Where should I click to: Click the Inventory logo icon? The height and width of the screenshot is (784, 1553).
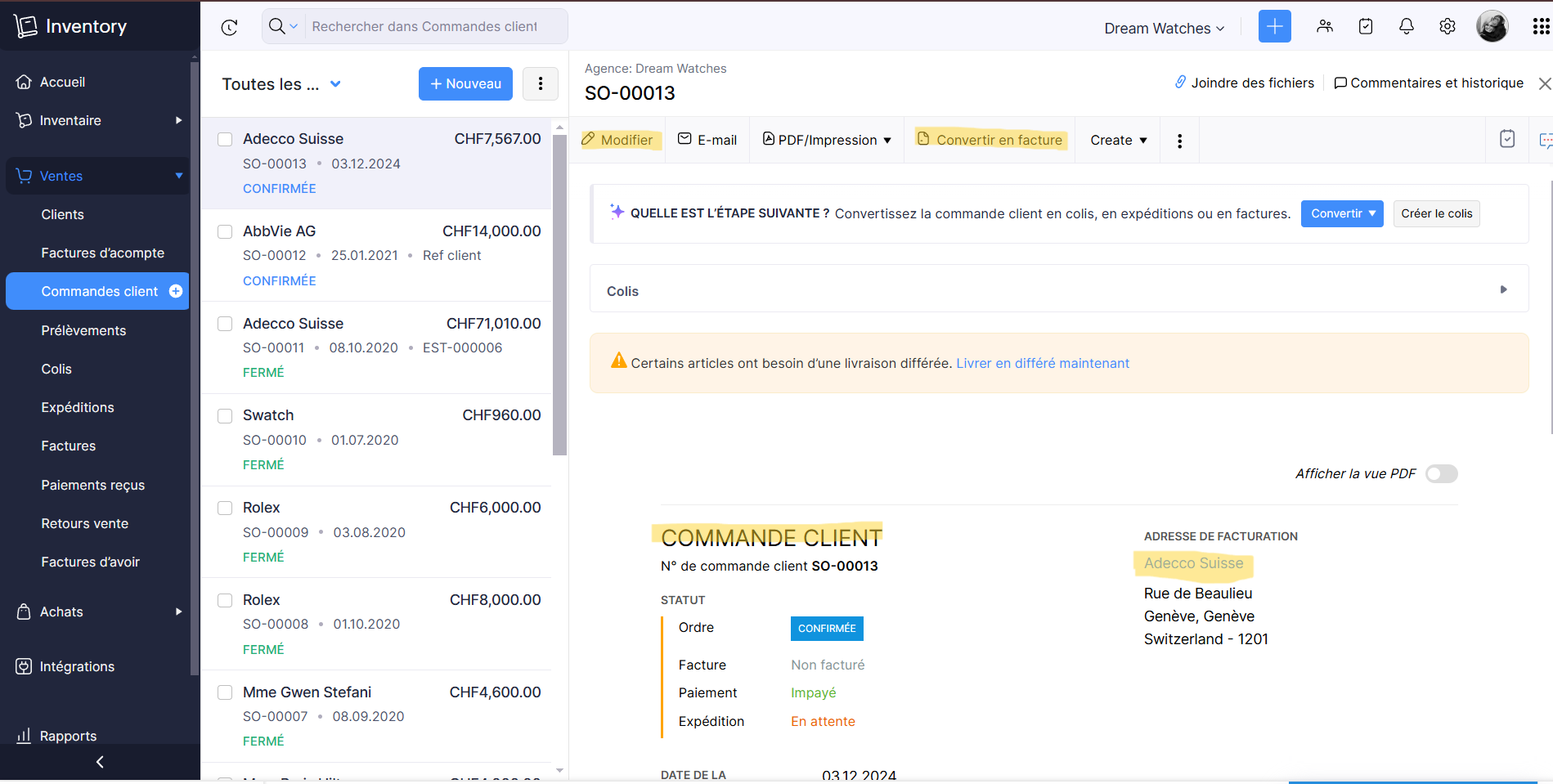pyautogui.click(x=25, y=26)
